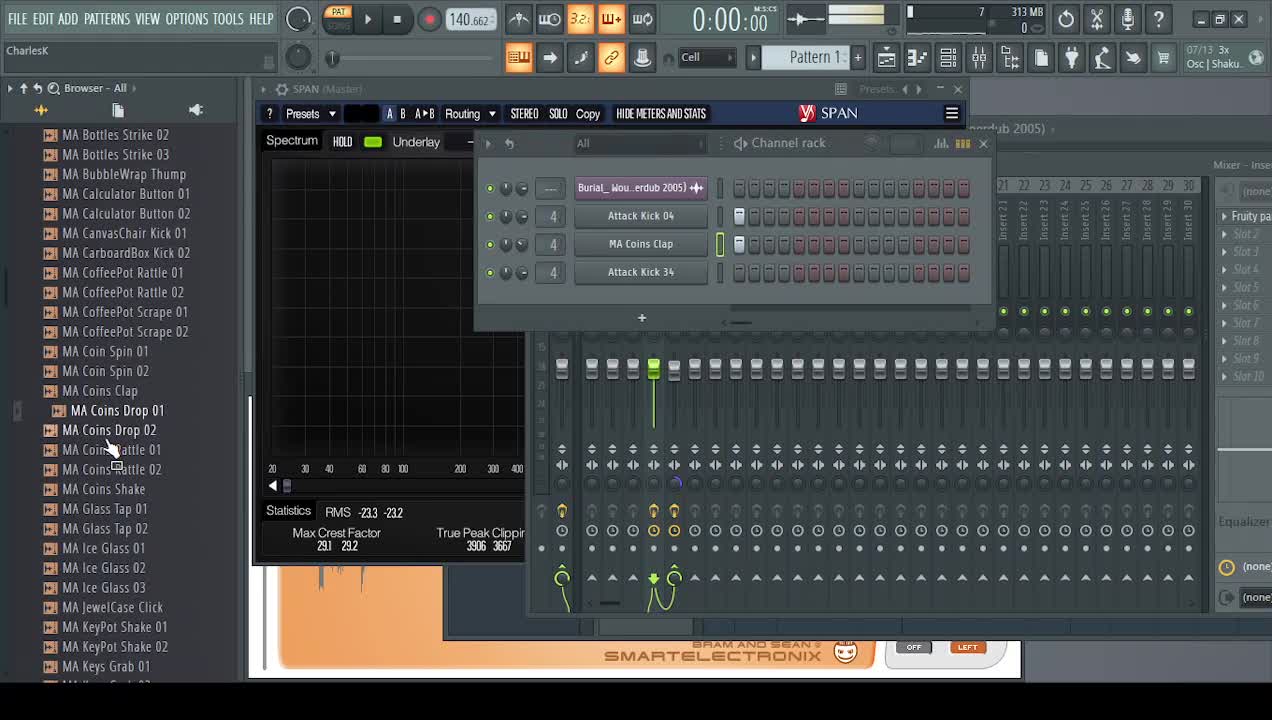Toggle the green HOLD indicator in SPAN
Image resolution: width=1272 pixels, height=720 pixels.
[x=373, y=142]
